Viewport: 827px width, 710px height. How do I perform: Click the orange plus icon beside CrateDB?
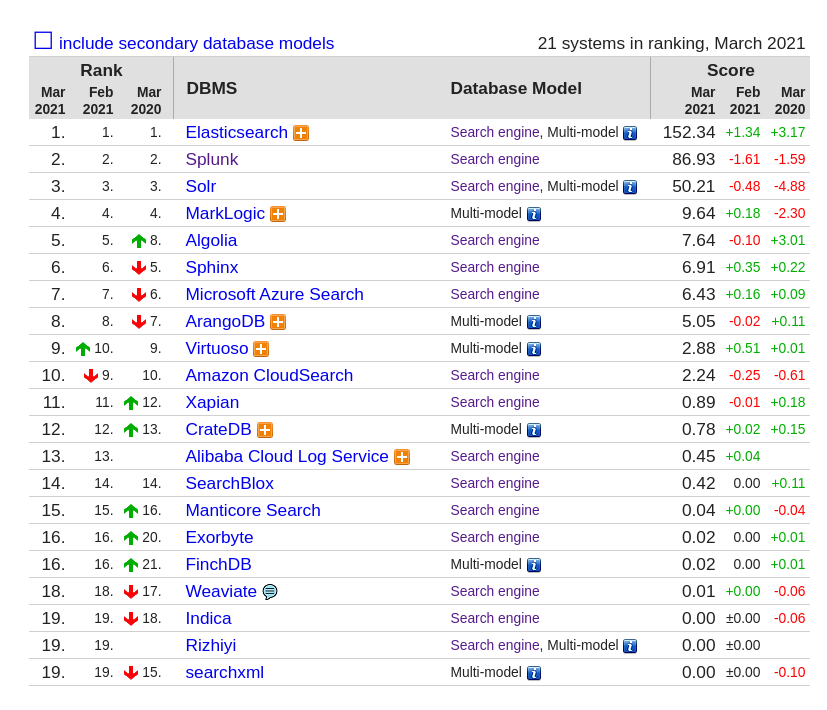(x=265, y=430)
